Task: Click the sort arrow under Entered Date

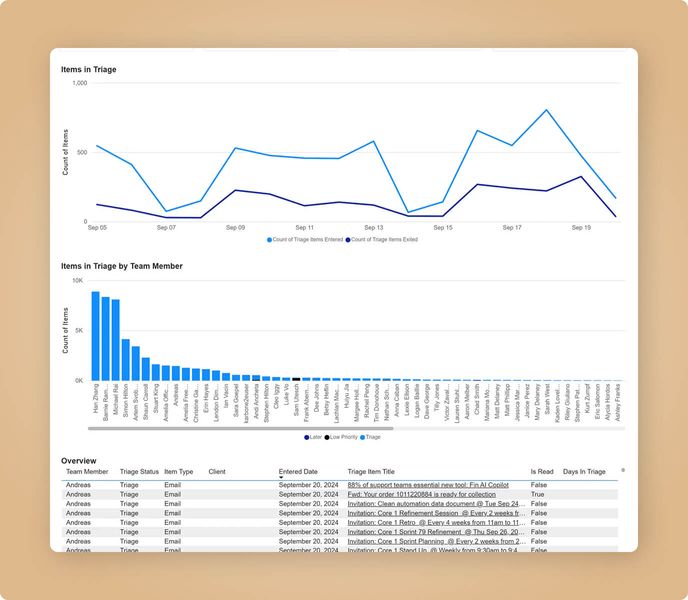Action: (x=281, y=477)
